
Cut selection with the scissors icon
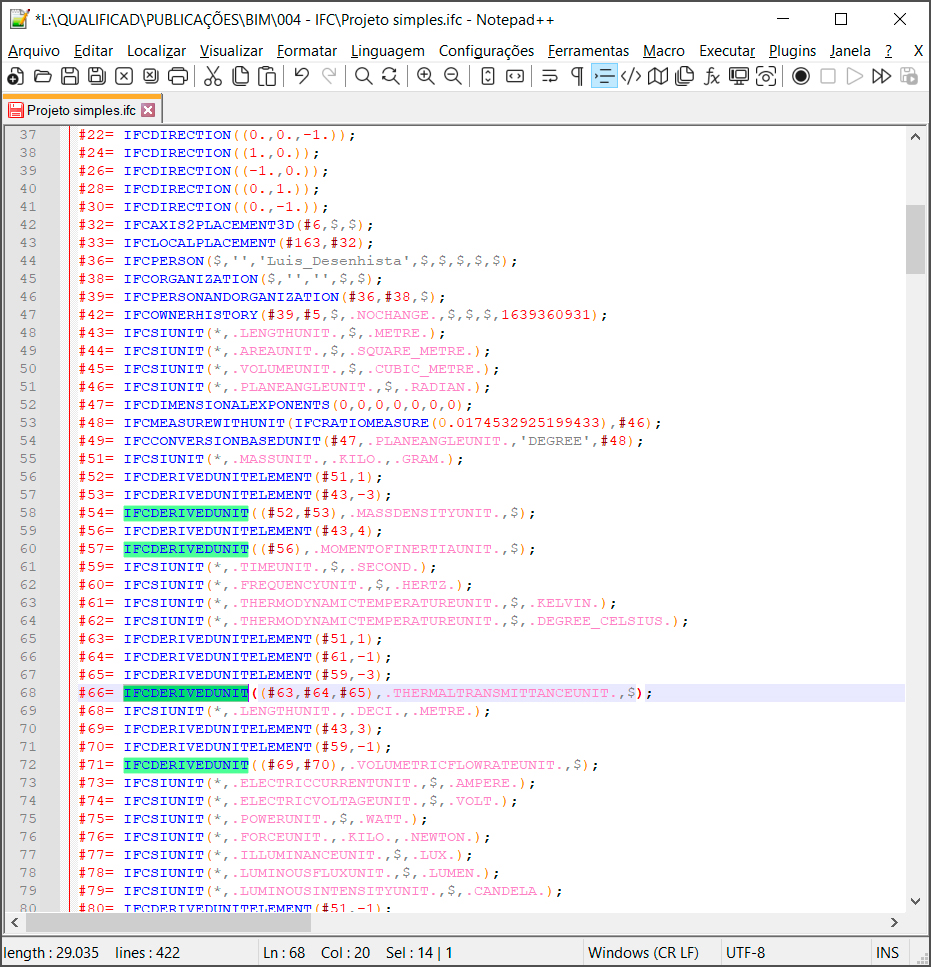pyautogui.click(x=213, y=76)
